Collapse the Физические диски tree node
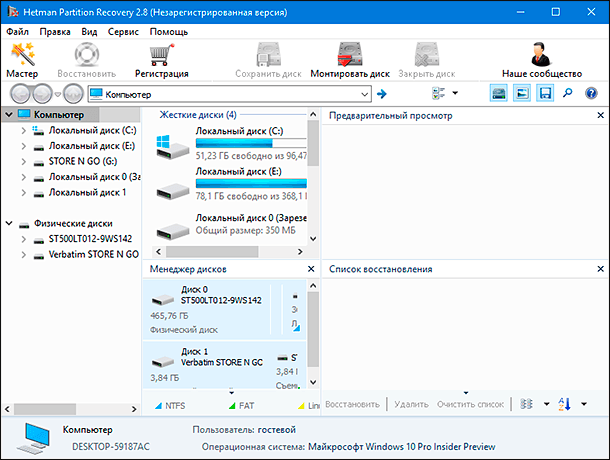Viewport: 610px width, 460px height. click(9, 223)
